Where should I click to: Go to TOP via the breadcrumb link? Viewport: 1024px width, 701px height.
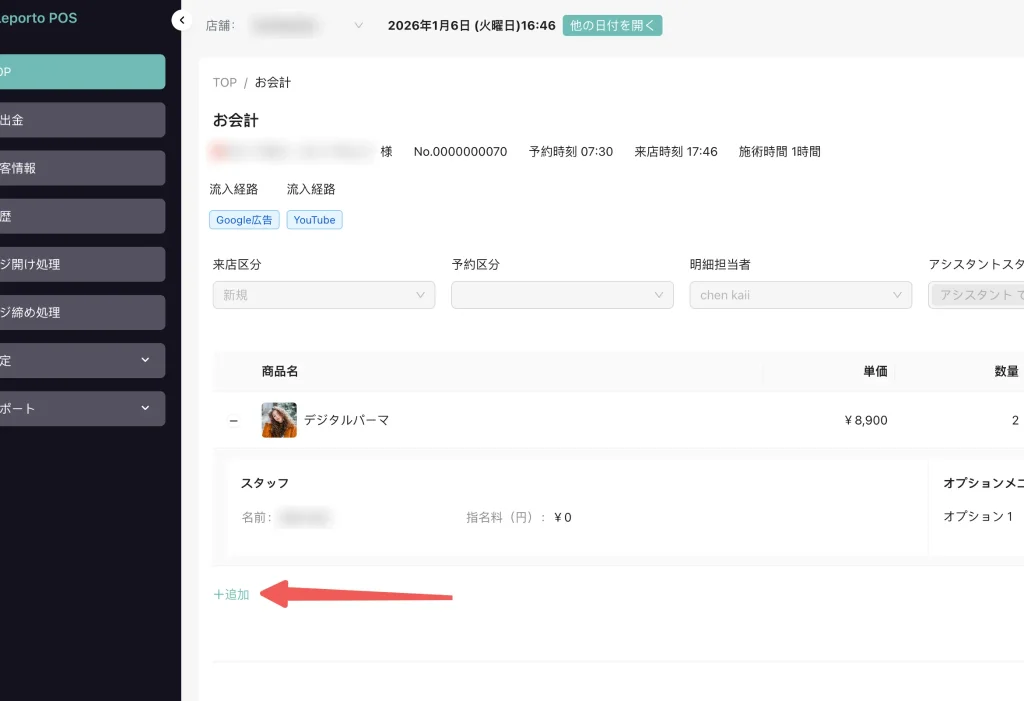[225, 83]
